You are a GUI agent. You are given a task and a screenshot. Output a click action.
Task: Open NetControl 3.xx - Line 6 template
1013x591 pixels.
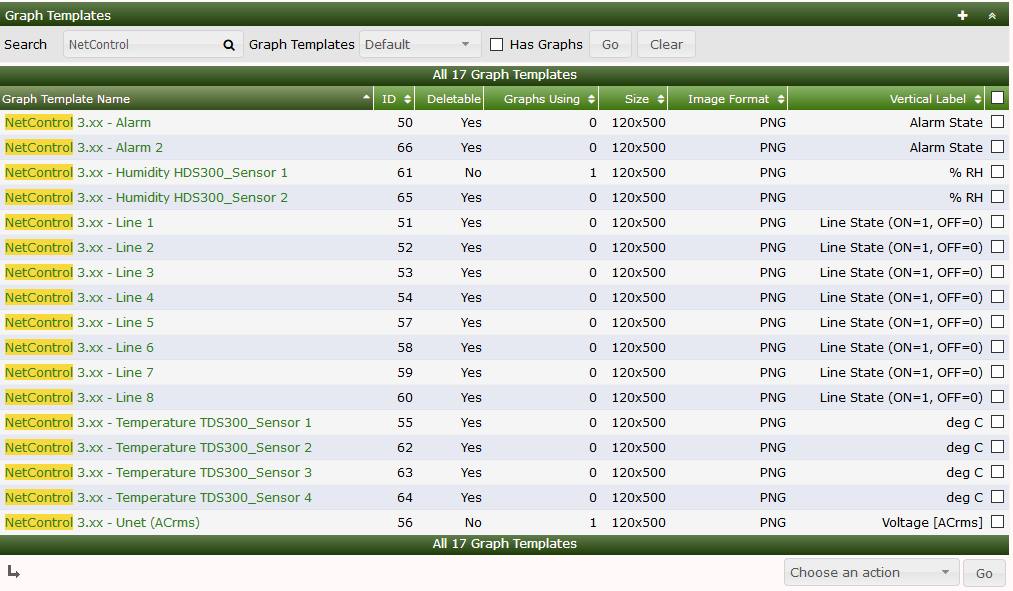click(79, 347)
